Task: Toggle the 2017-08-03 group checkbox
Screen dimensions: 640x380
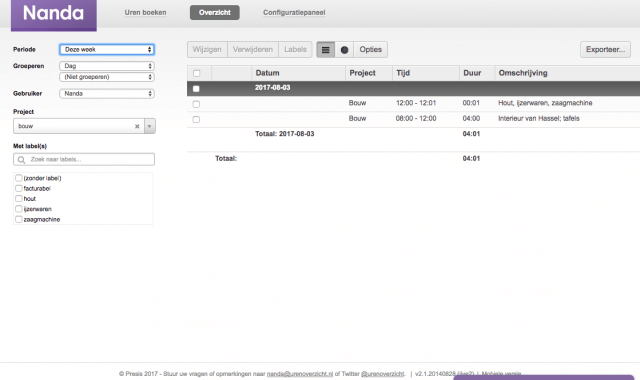Action: [196, 89]
